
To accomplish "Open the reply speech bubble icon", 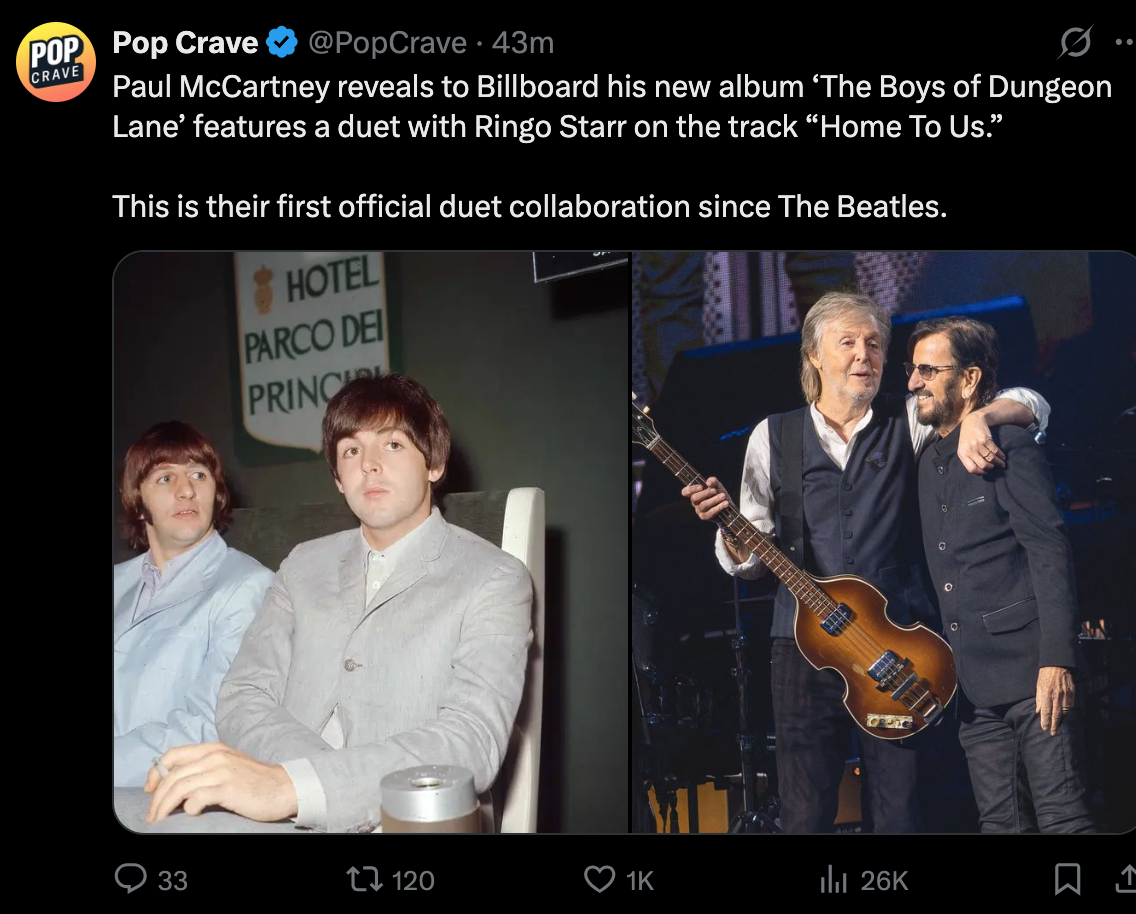I will pos(130,878).
